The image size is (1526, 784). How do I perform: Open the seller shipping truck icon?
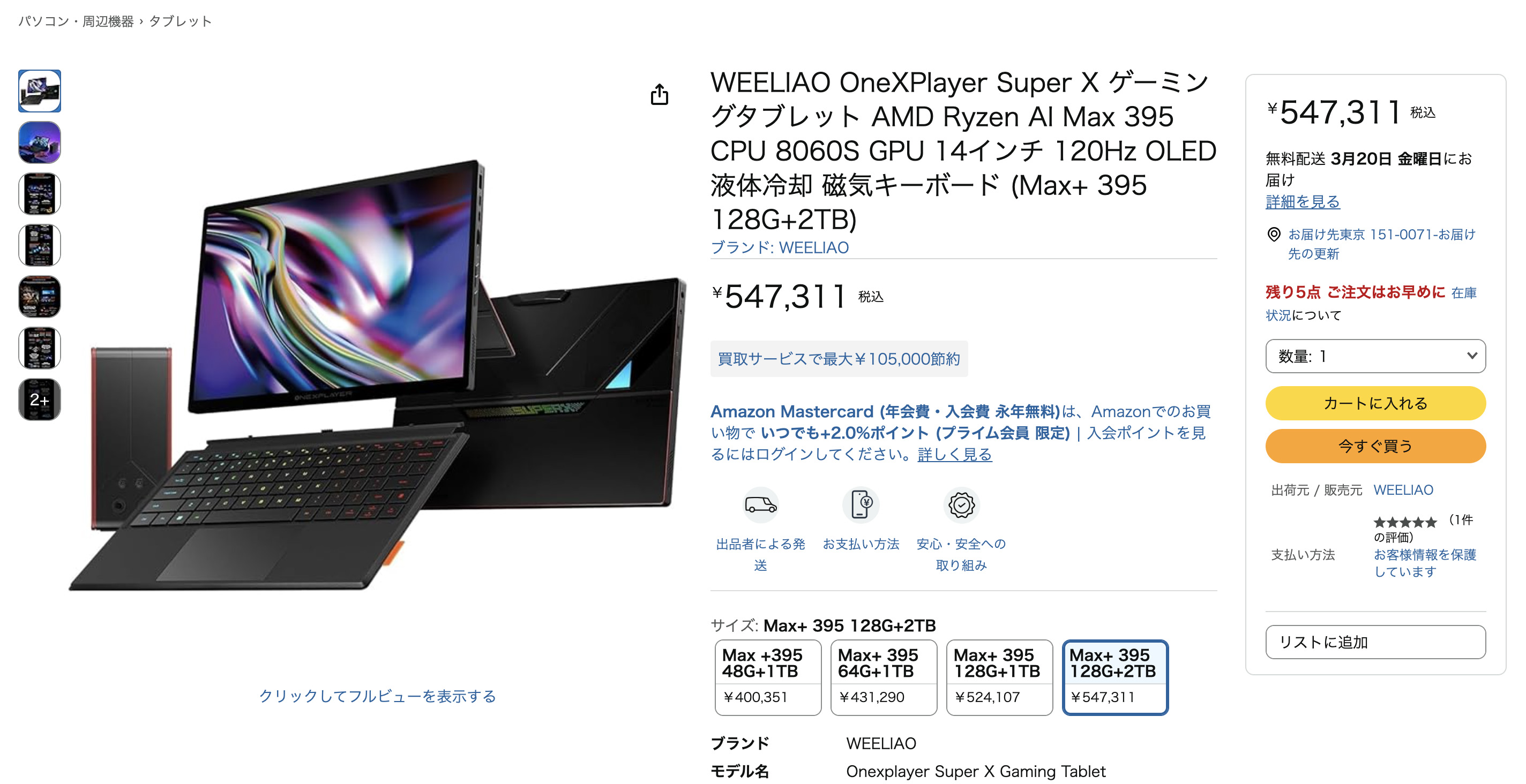click(761, 505)
